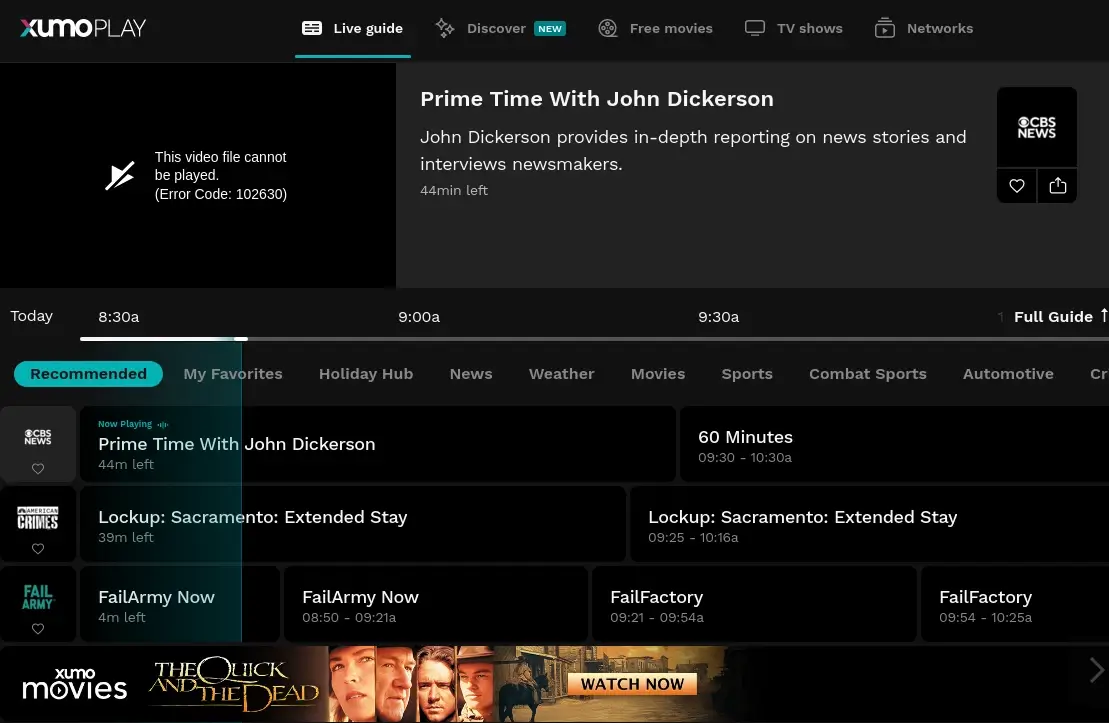
Task: Open FailFactory at 09:54
Action: coord(1015,604)
